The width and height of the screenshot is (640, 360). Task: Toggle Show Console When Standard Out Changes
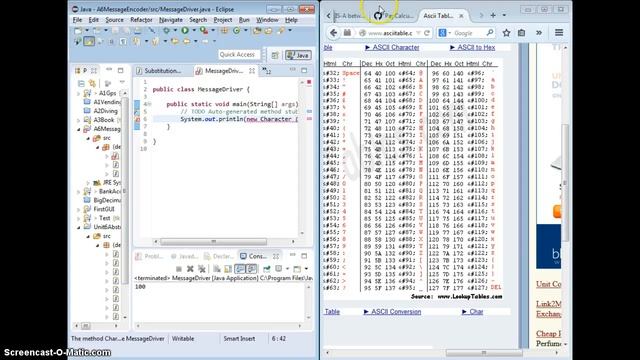point(240,269)
